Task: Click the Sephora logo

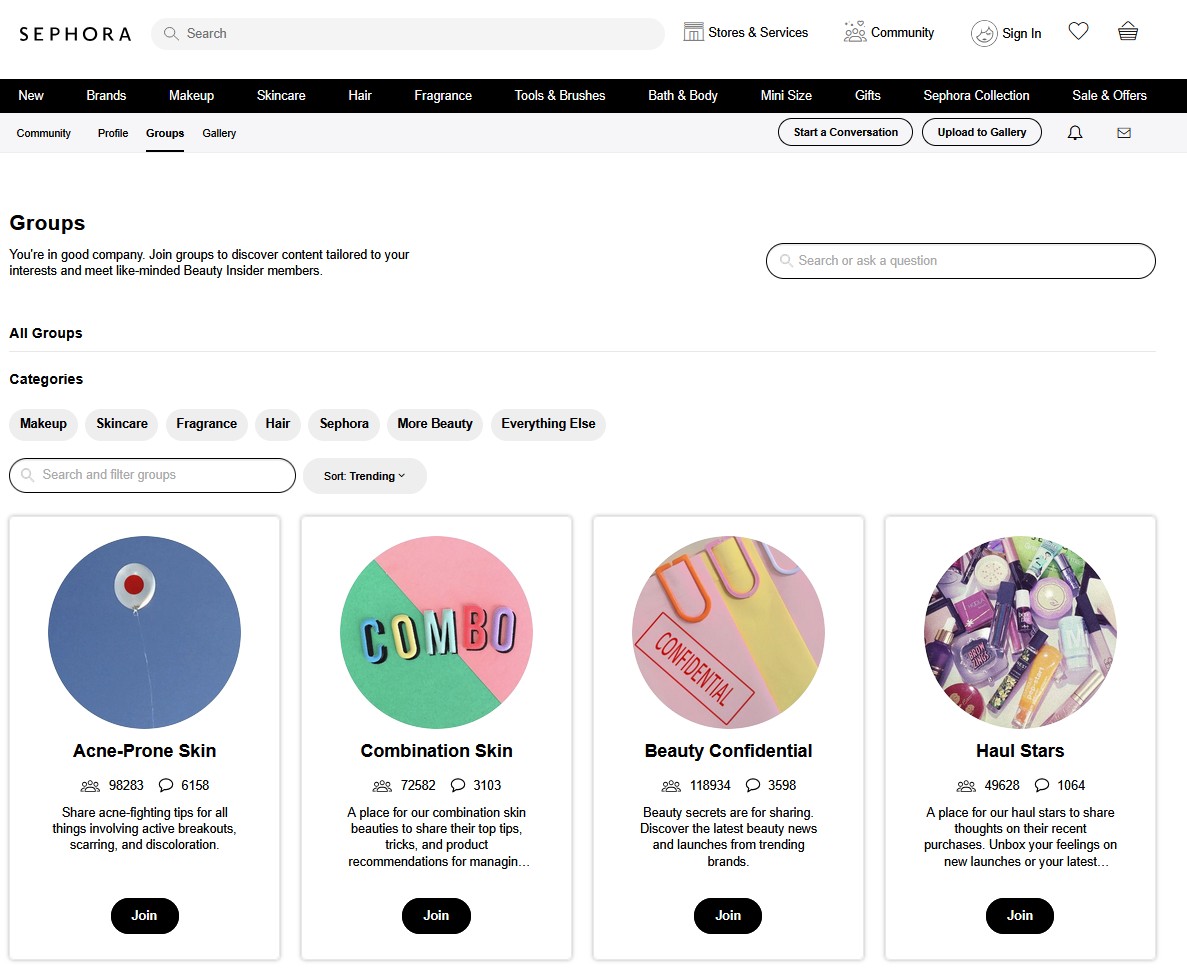Action: [x=75, y=34]
